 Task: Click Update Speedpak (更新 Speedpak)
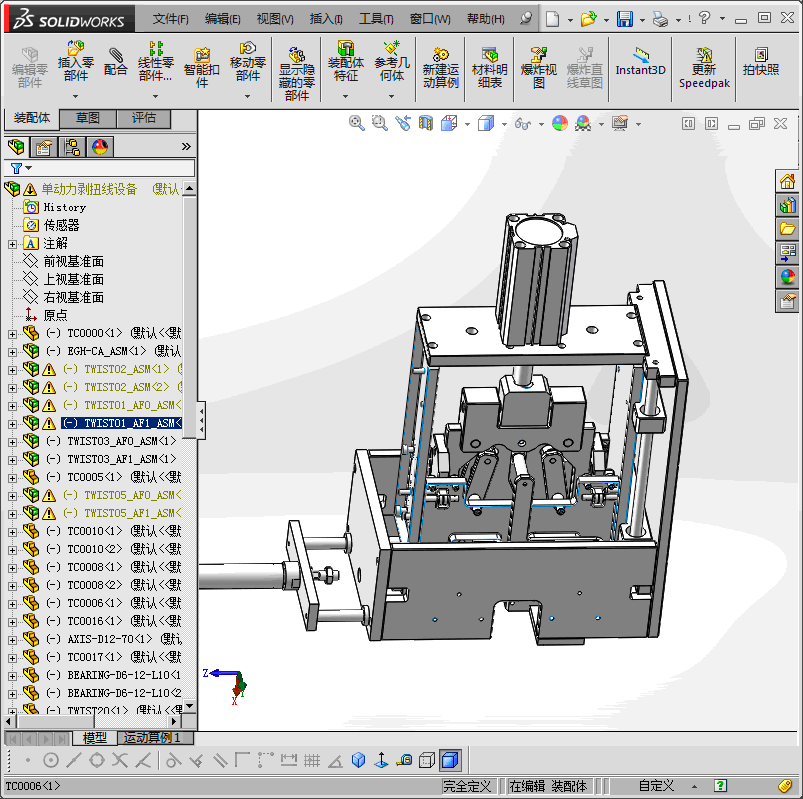tap(704, 68)
